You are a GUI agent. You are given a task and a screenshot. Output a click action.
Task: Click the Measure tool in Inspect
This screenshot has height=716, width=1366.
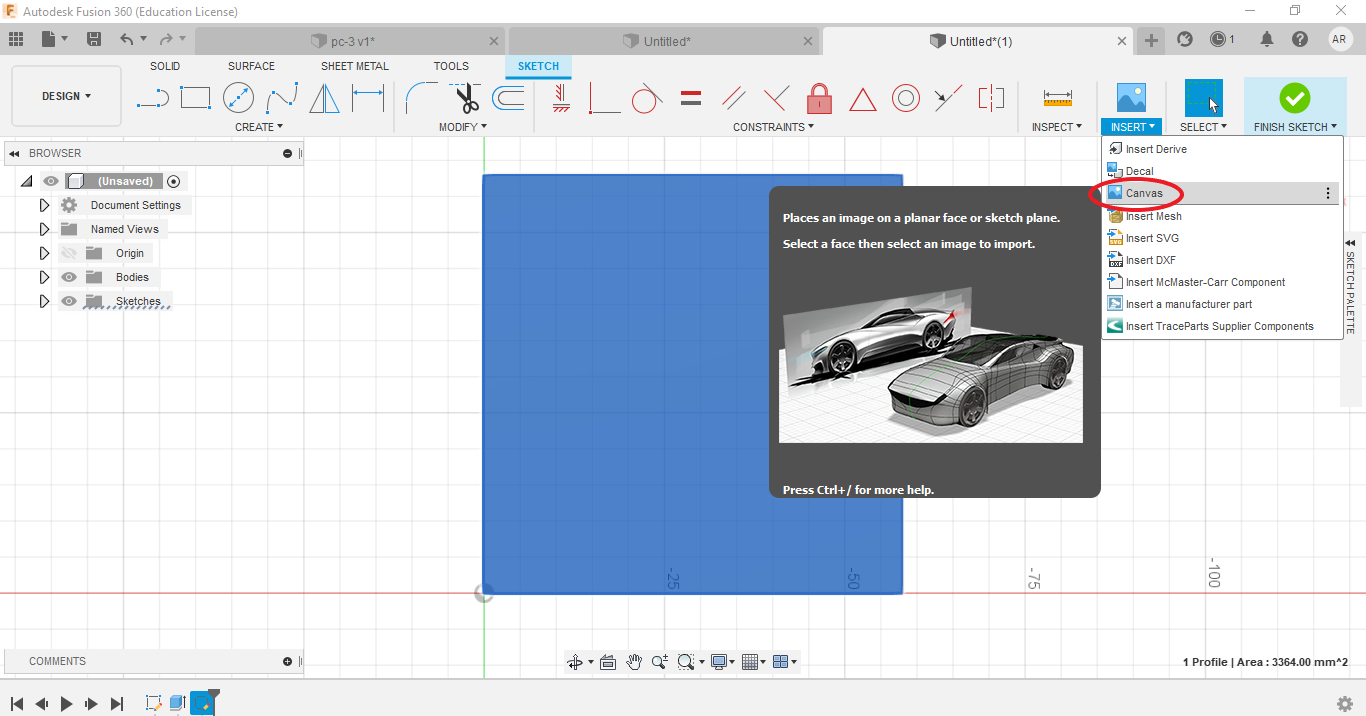click(x=1057, y=98)
